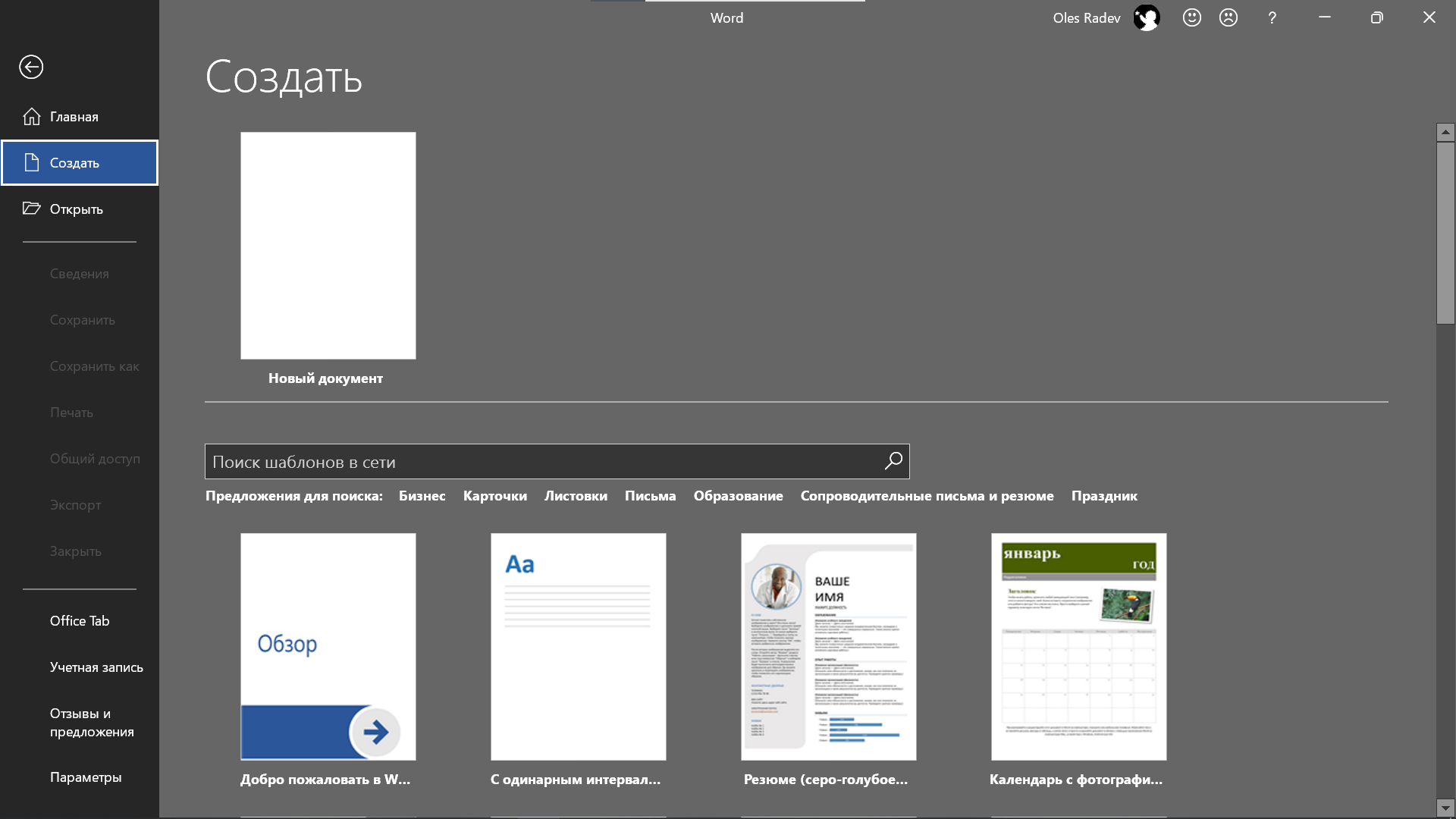
Task: Click the Сохранить как (Save As) icon
Action: (94, 365)
